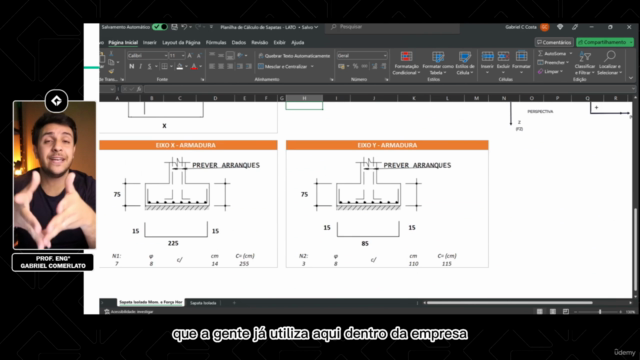Expand the quick access toolbar customization menu
The width and height of the screenshot is (640, 360).
(211, 27)
